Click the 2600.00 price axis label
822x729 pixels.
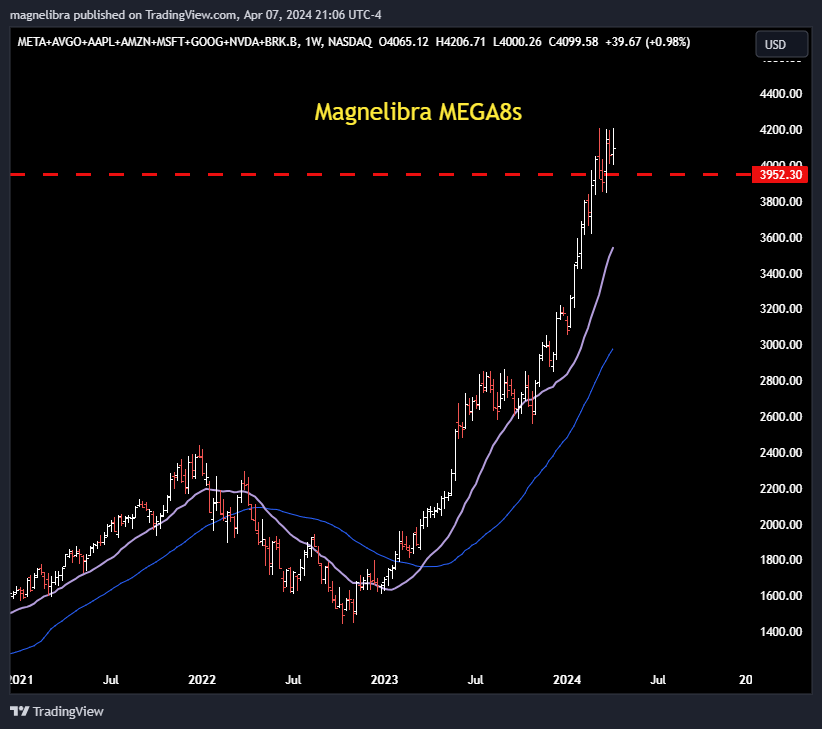(781, 417)
